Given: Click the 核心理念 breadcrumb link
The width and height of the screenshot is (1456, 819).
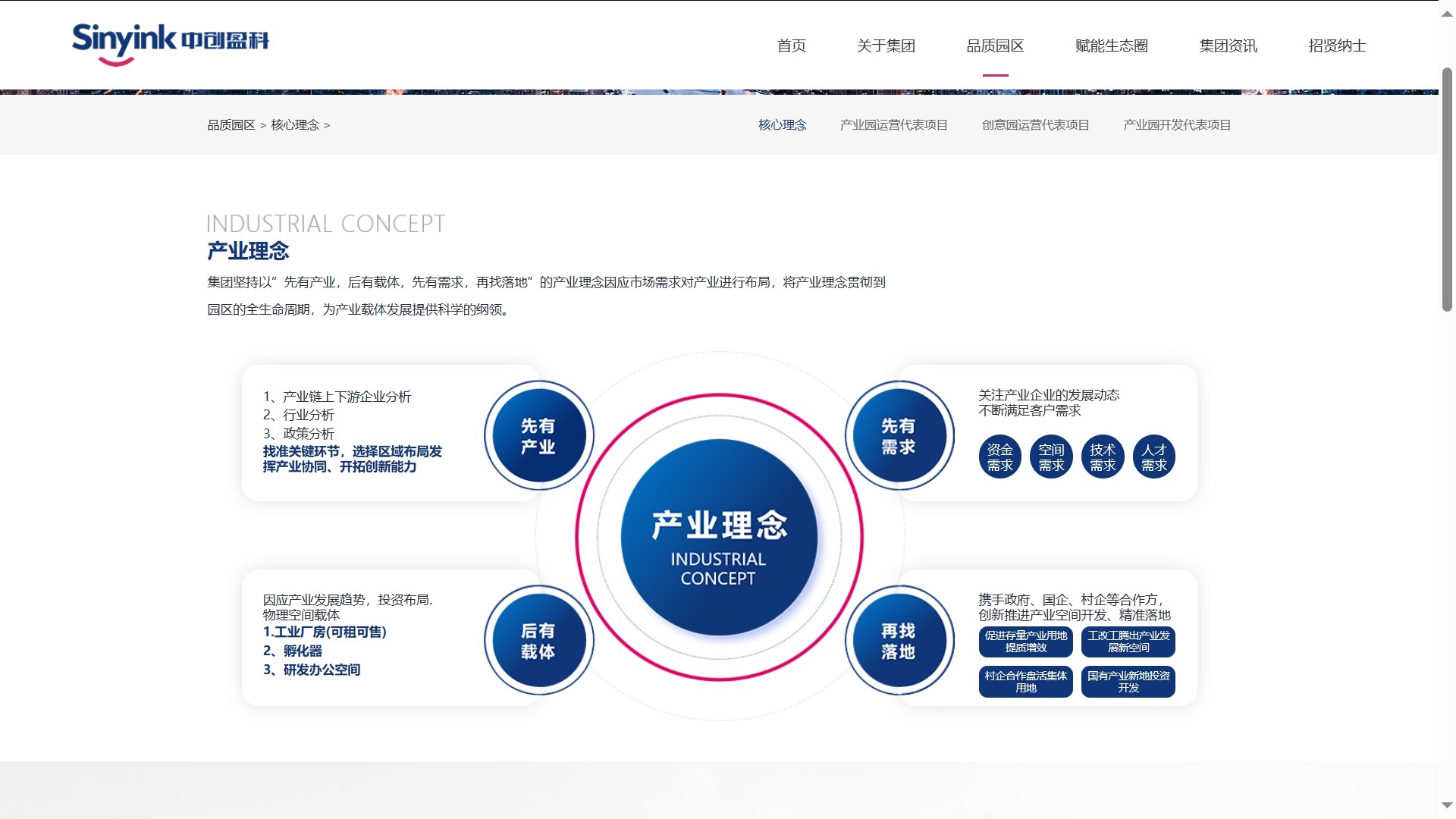Looking at the screenshot, I should pyautogui.click(x=295, y=125).
